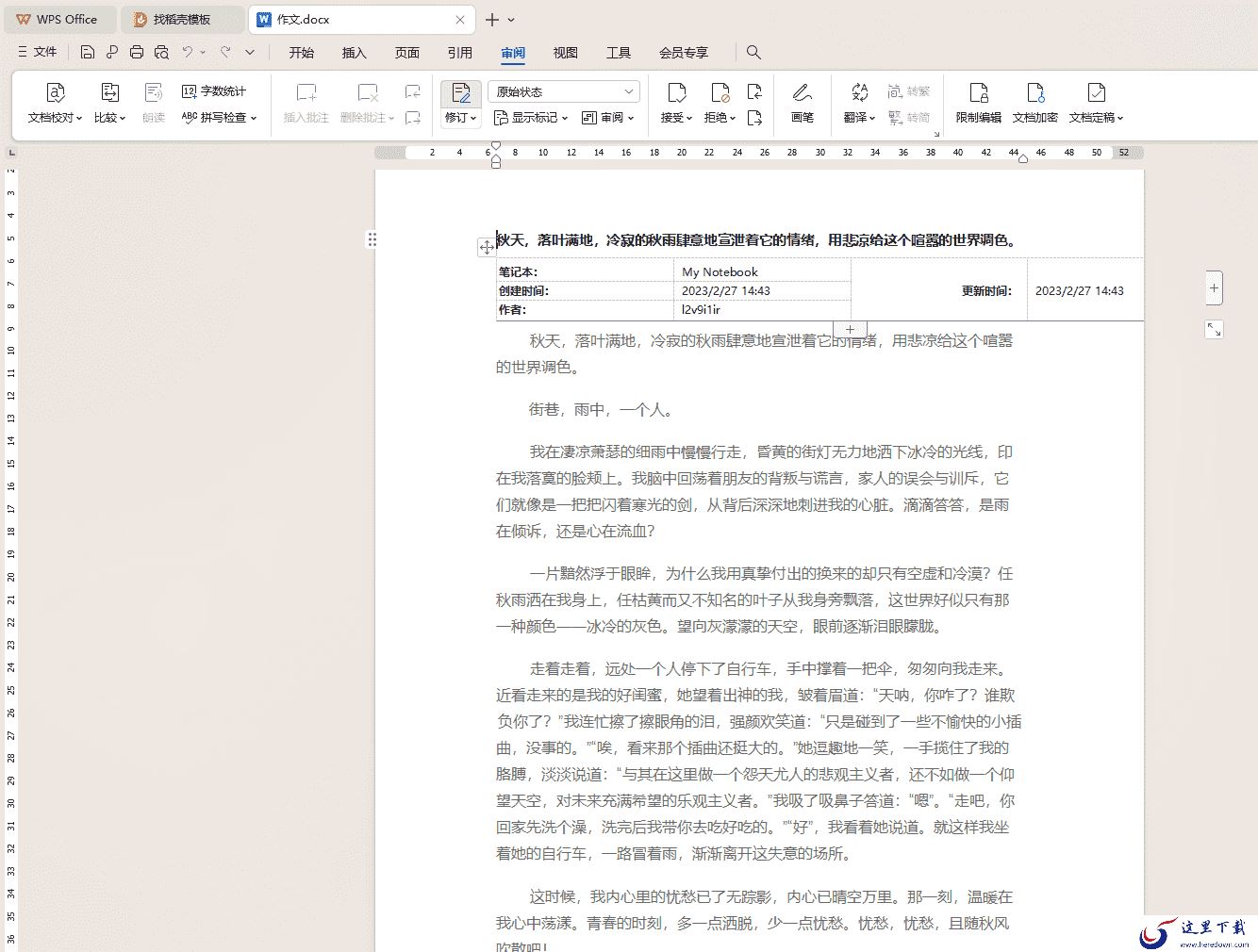Image resolution: width=1258 pixels, height=952 pixels.
Task: Switch to the 页面 ribbon tab
Action: tap(407, 53)
